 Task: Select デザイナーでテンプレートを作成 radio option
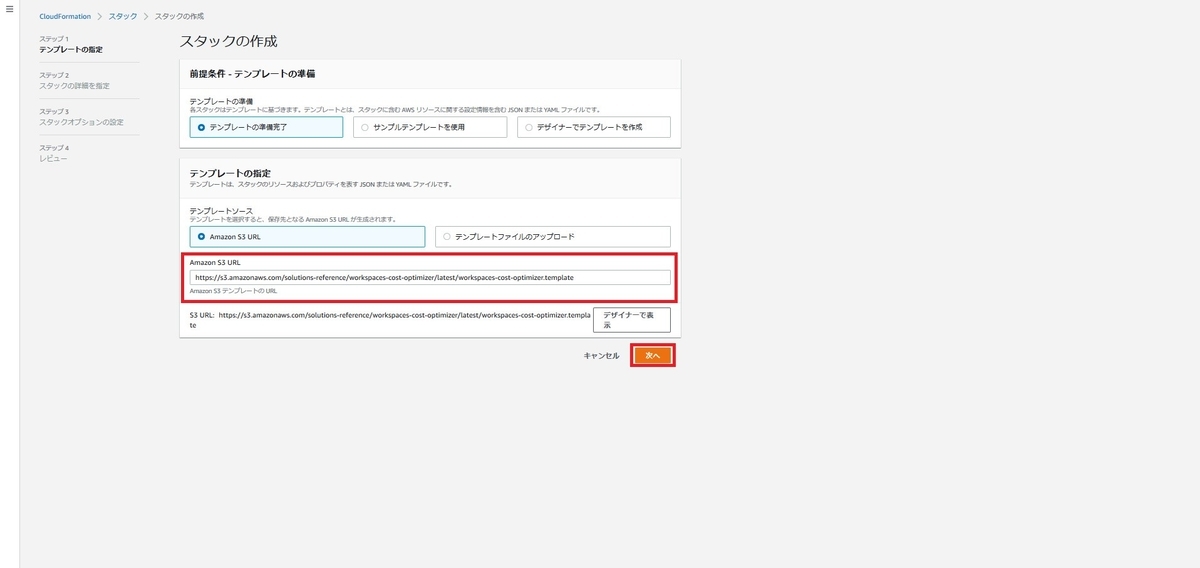pos(593,127)
